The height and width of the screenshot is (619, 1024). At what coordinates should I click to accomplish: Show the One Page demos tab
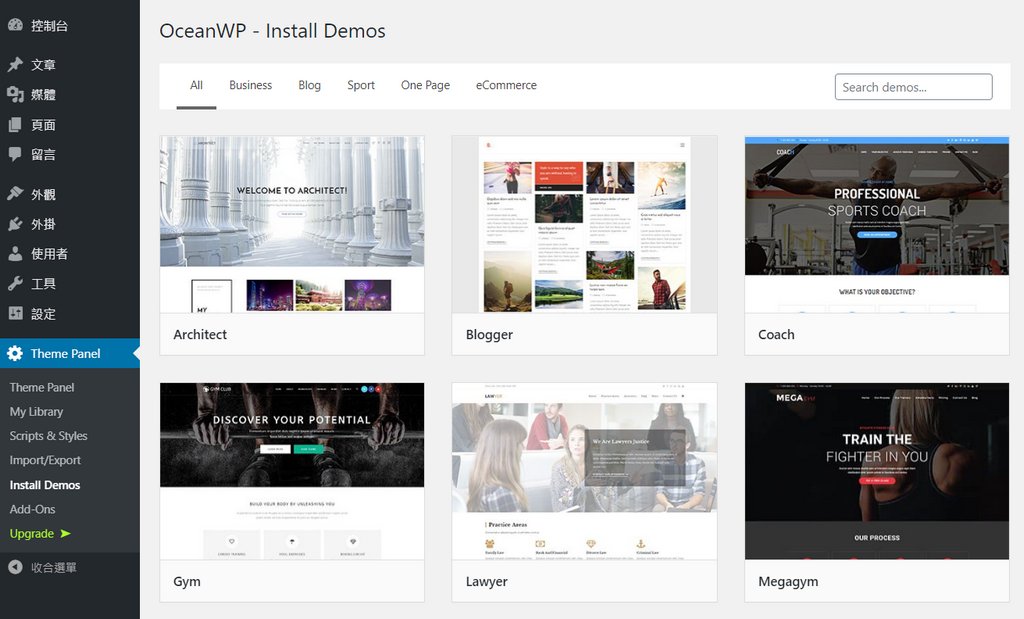coord(425,86)
